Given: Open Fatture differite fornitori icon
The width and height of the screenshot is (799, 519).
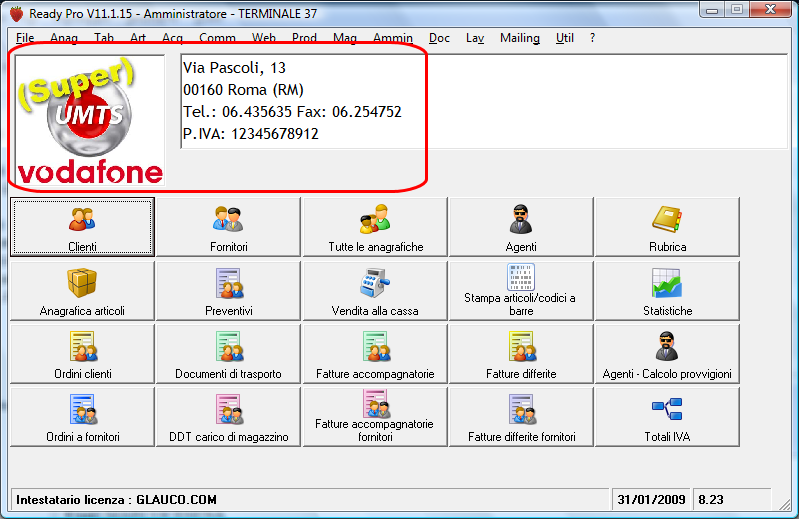Looking at the screenshot, I should pyautogui.click(x=521, y=417).
